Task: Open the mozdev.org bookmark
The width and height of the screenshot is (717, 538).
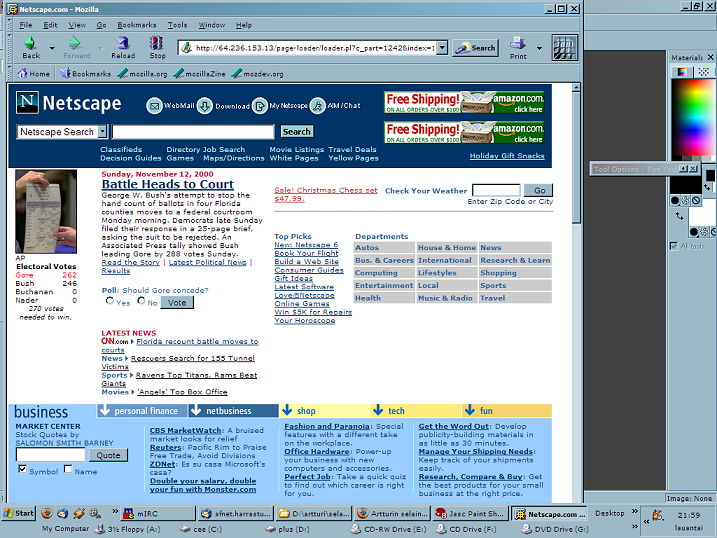Action: coord(257,74)
